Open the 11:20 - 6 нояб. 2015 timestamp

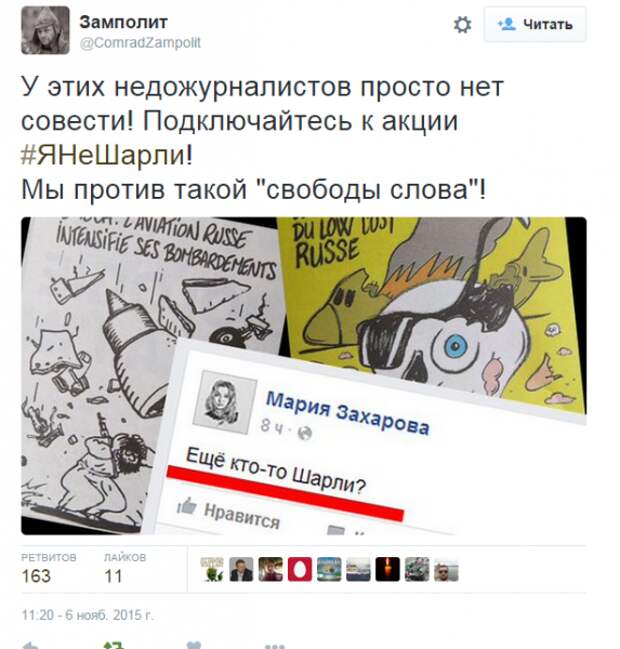pos(87,615)
